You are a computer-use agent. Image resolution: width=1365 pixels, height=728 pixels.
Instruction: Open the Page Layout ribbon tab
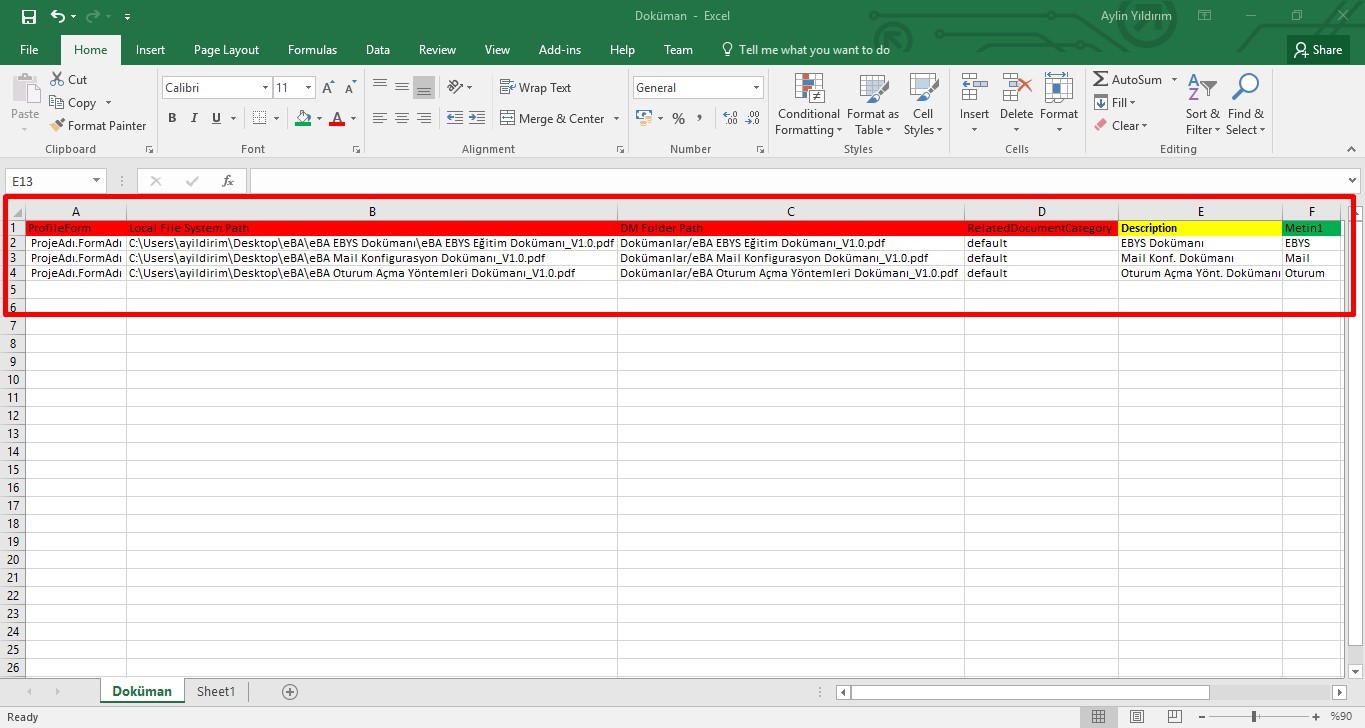click(226, 50)
